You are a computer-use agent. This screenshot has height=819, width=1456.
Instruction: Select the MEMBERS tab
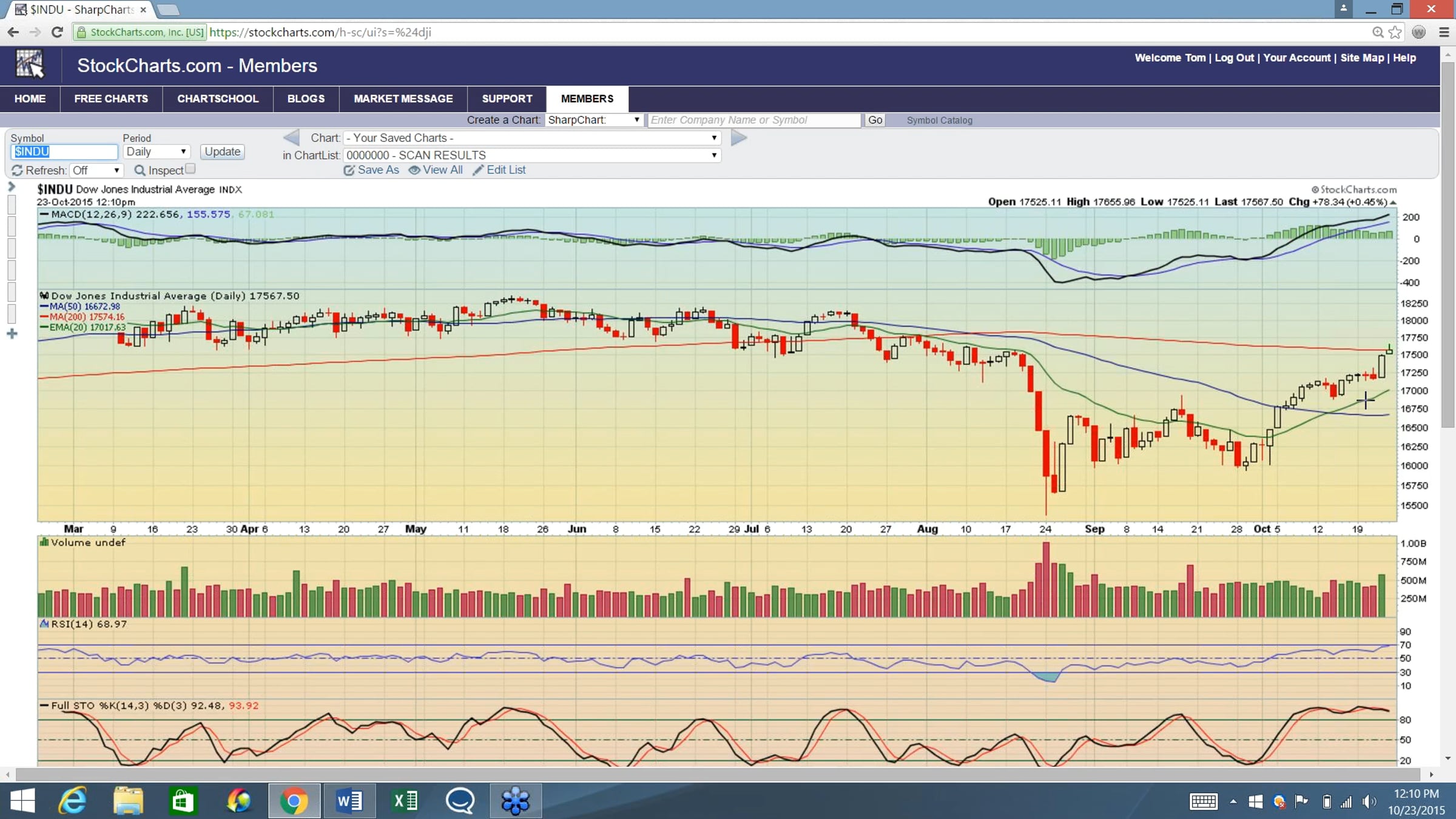[x=587, y=99]
